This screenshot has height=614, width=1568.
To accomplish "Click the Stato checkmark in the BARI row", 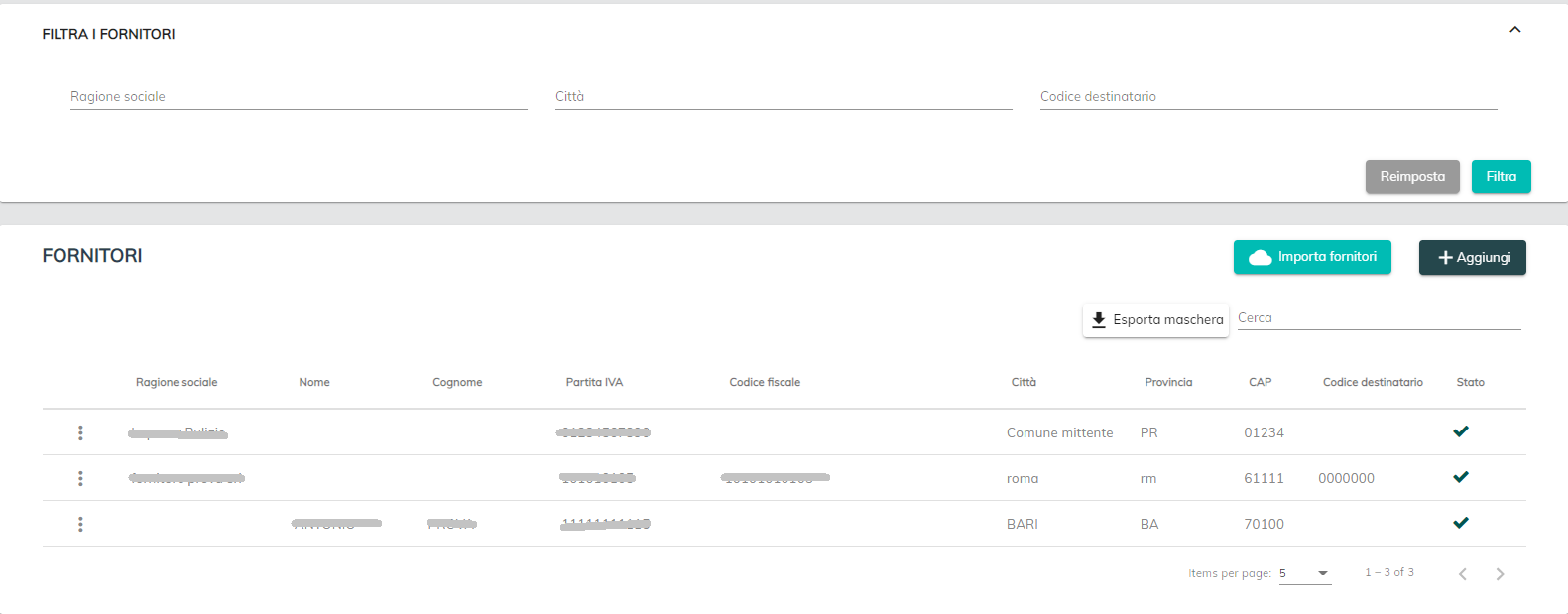I will point(1460,523).
